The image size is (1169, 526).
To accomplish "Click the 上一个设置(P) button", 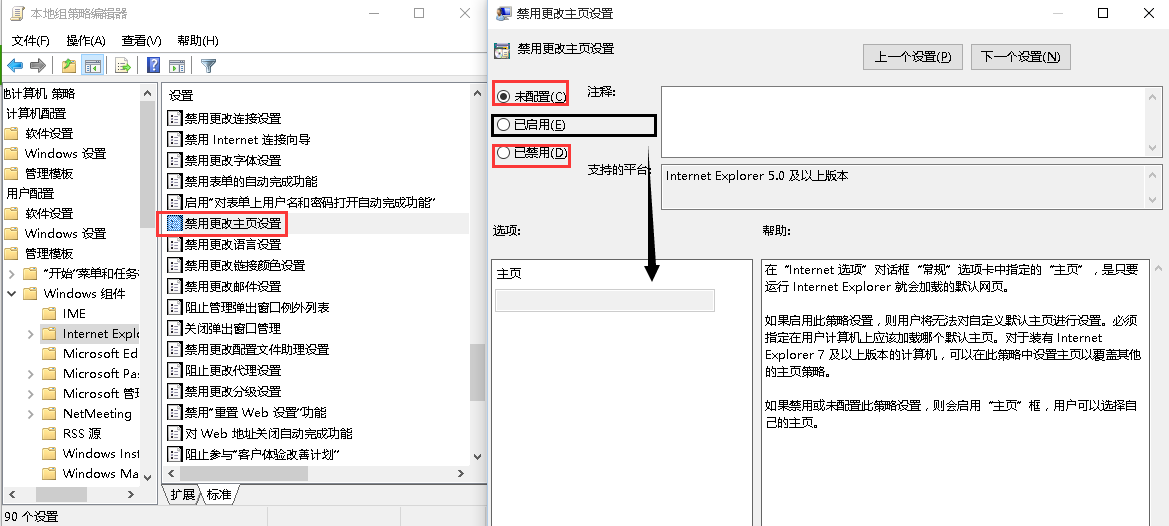I will (913, 57).
